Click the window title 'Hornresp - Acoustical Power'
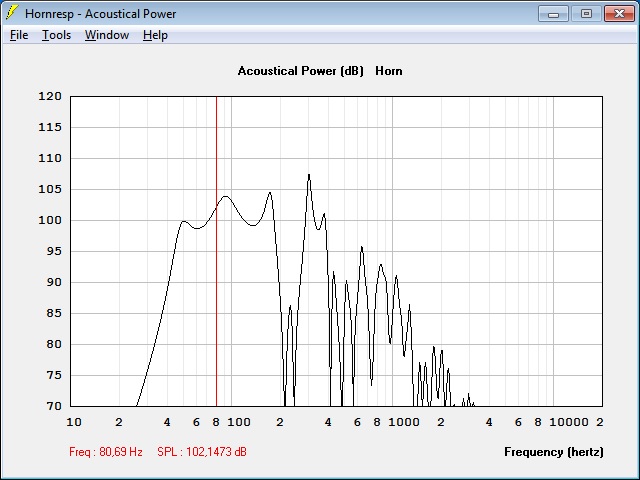The image size is (640, 480). tap(100, 14)
